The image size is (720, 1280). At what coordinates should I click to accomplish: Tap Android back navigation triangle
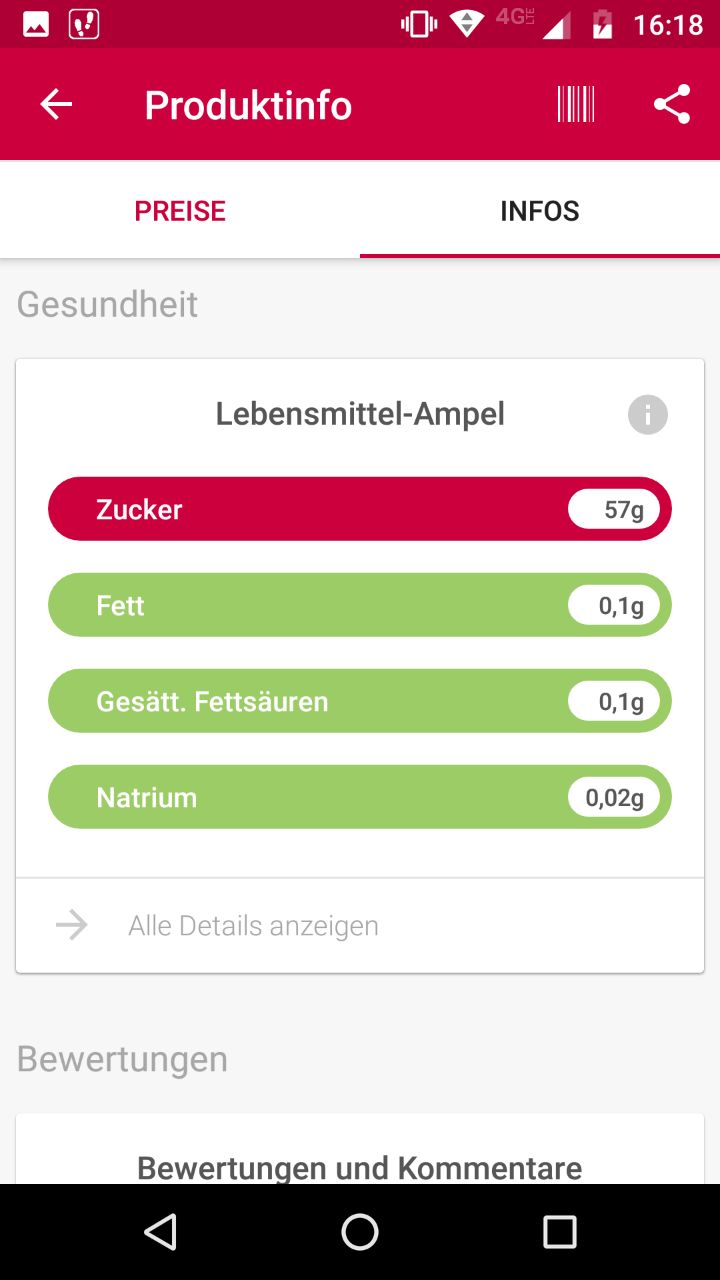coord(160,1232)
